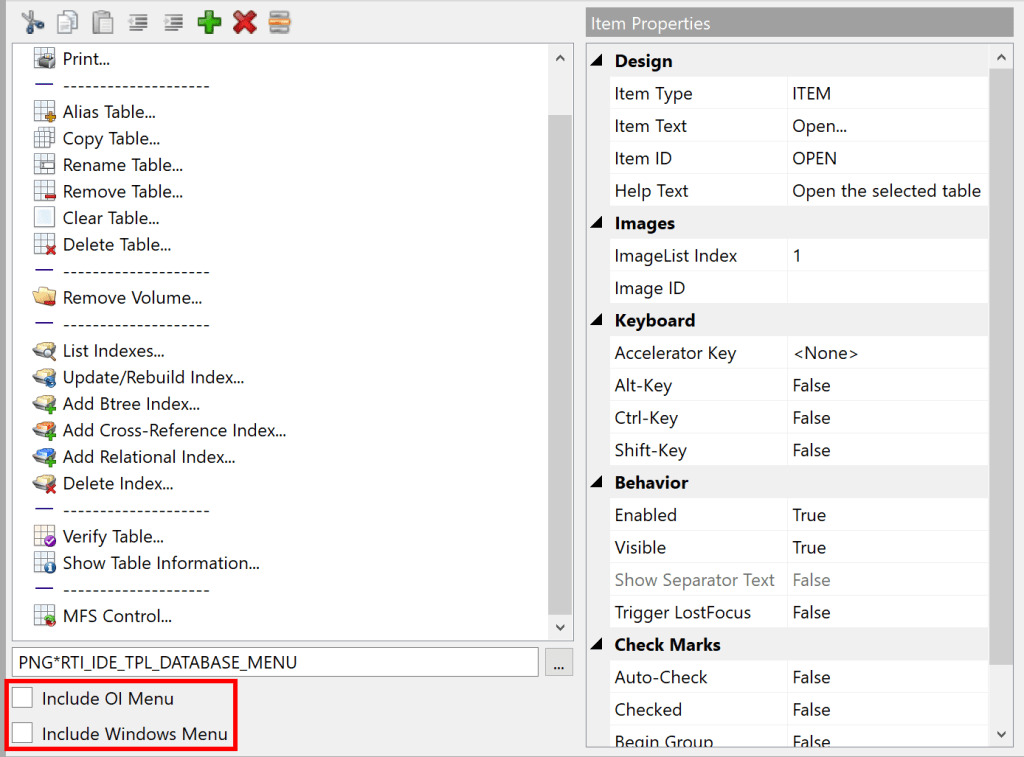This screenshot has height=757, width=1024.
Task: Click the PNG*RTI_IDE_TPL_DATABASE_MENU input field
Action: point(270,662)
